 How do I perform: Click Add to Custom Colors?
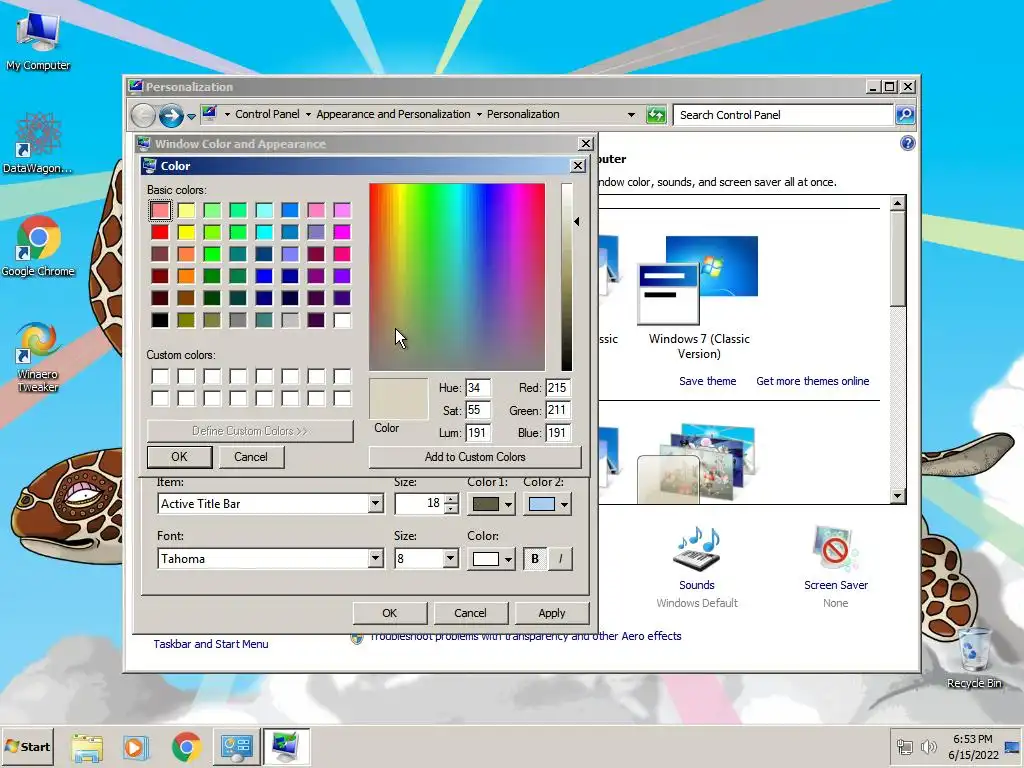pyautogui.click(x=475, y=457)
